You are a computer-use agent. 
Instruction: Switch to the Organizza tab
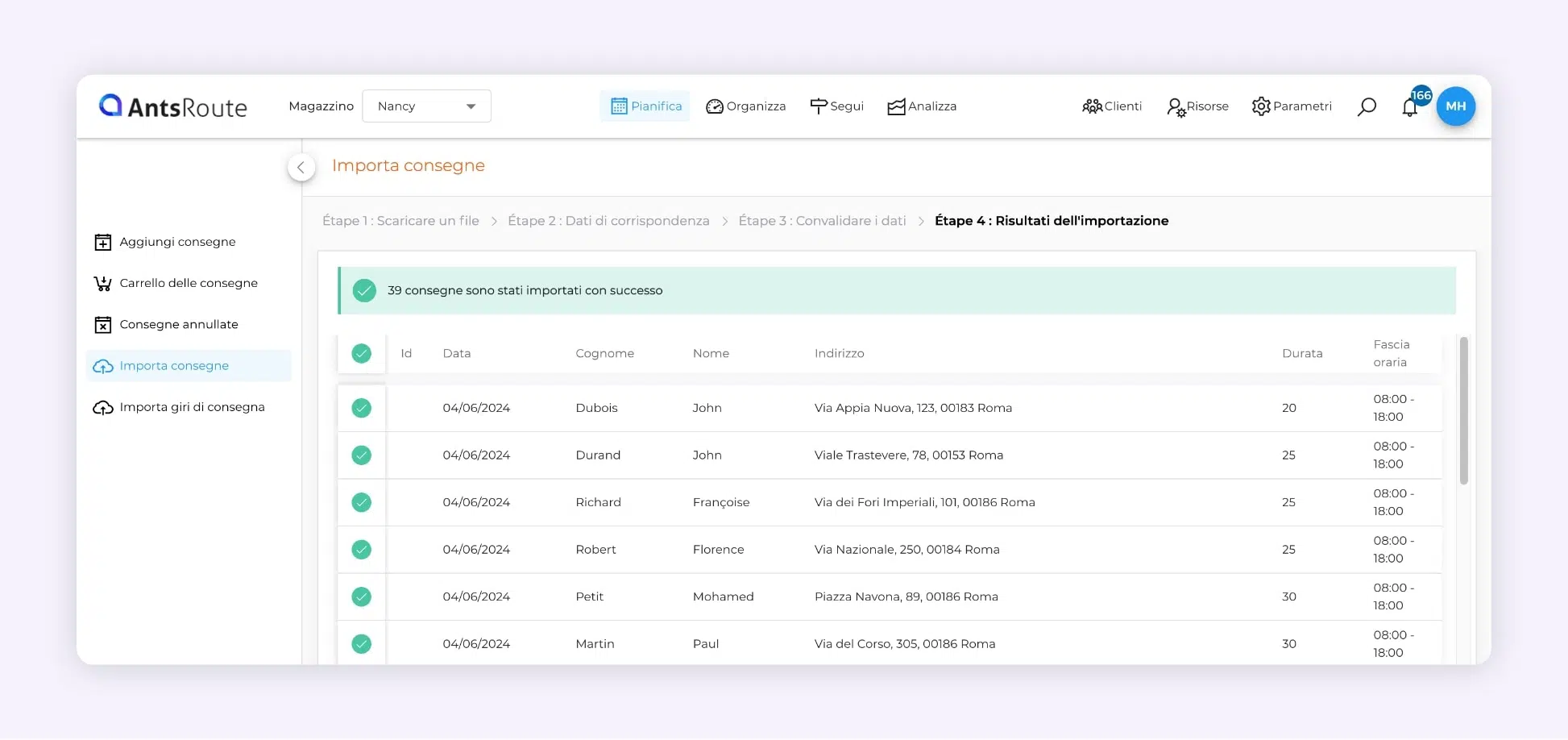745,106
